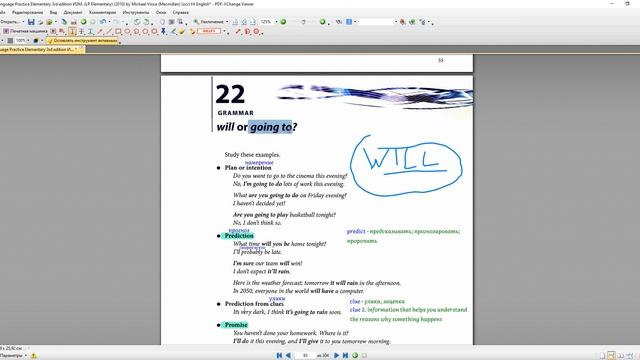Open the 100% opacity dropdown

[x=28, y=40]
